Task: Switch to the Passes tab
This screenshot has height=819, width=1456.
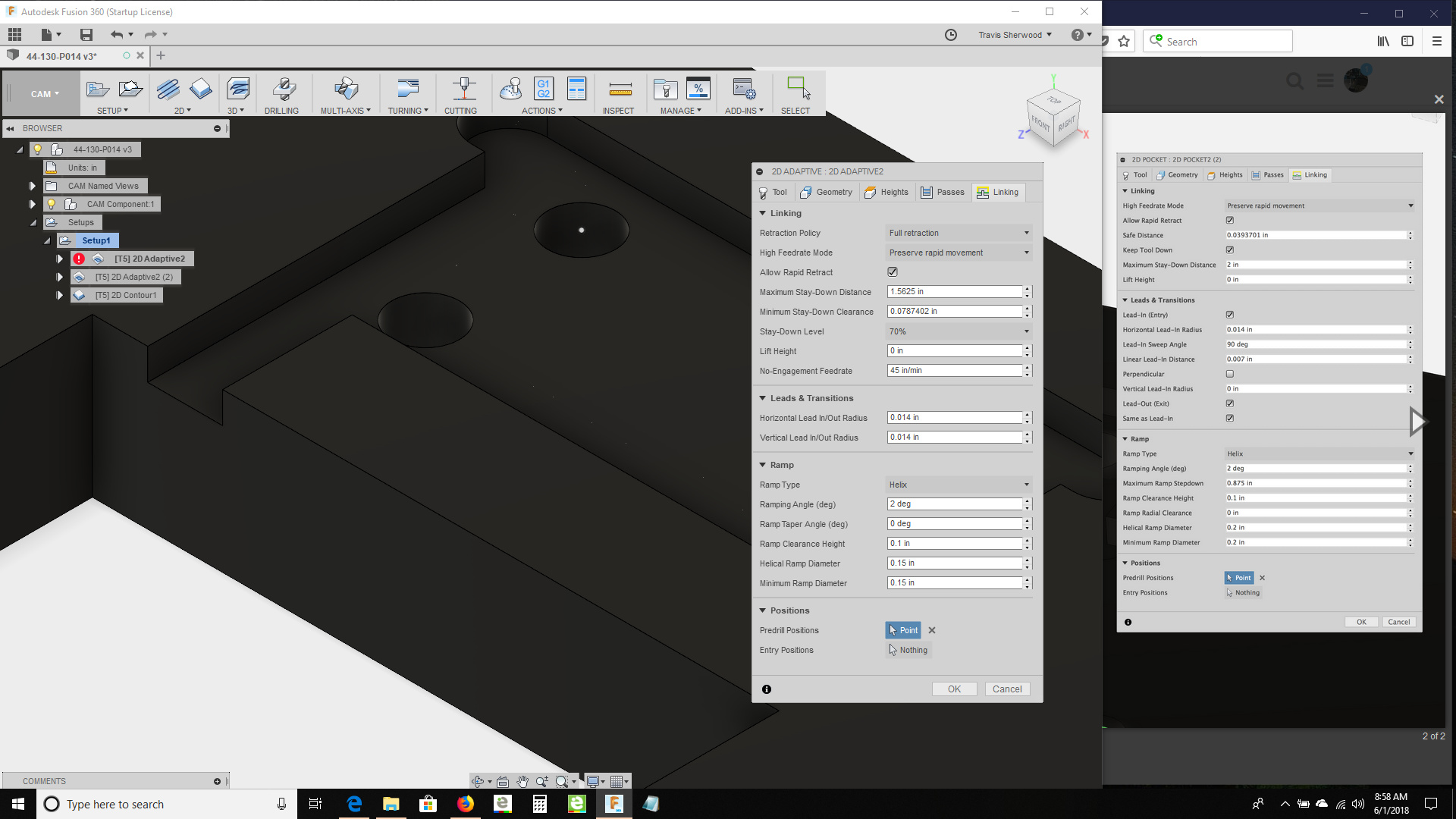Action: tap(943, 192)
